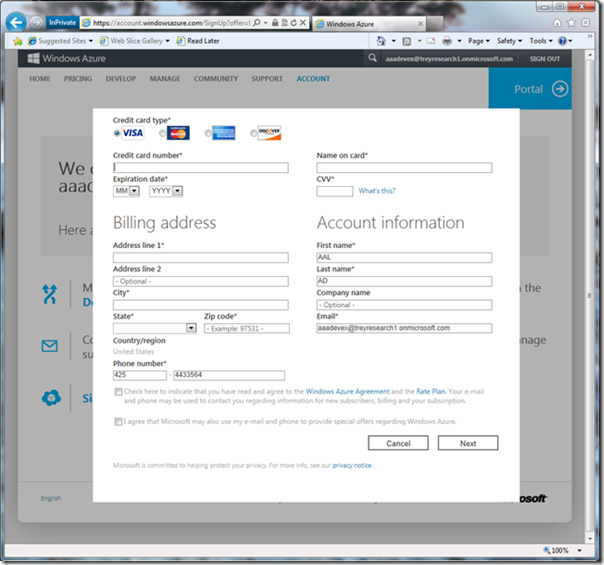Open the Favorites star icon

[x=571, y=23]
